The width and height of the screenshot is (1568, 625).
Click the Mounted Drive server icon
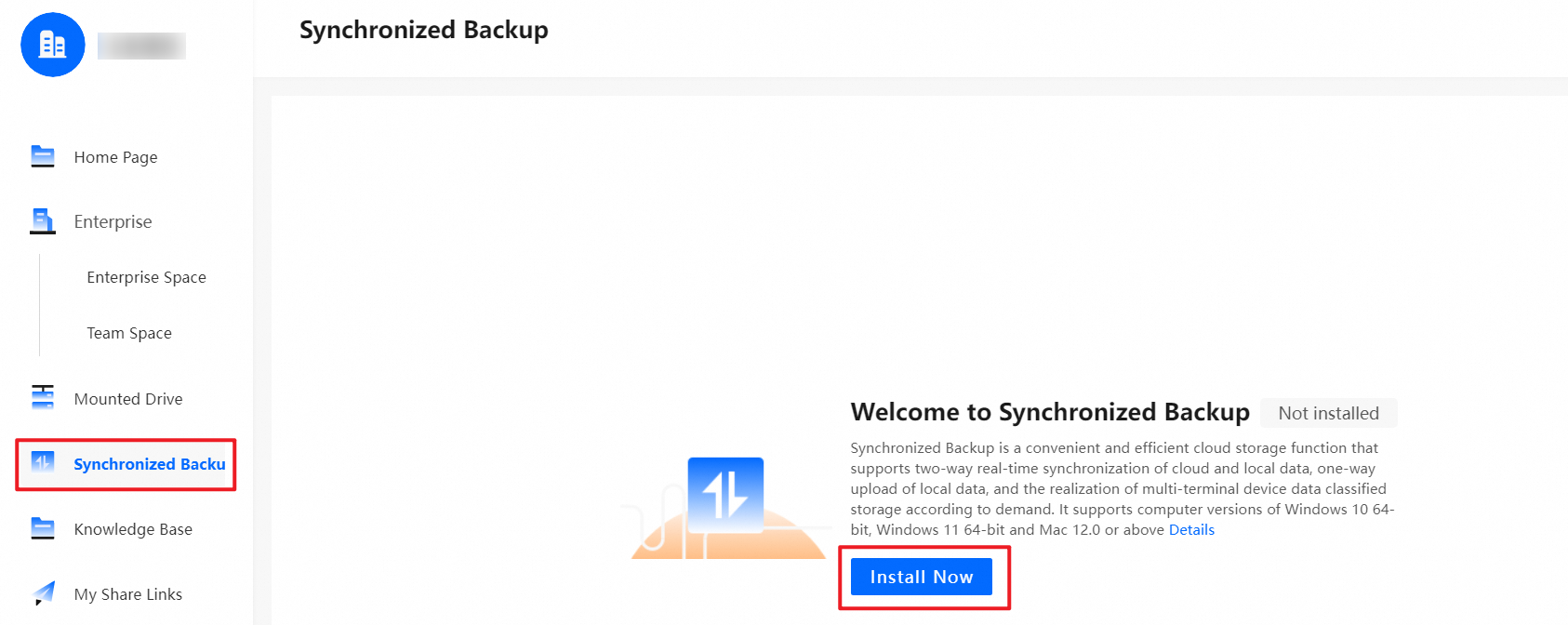tap(43, 398)
